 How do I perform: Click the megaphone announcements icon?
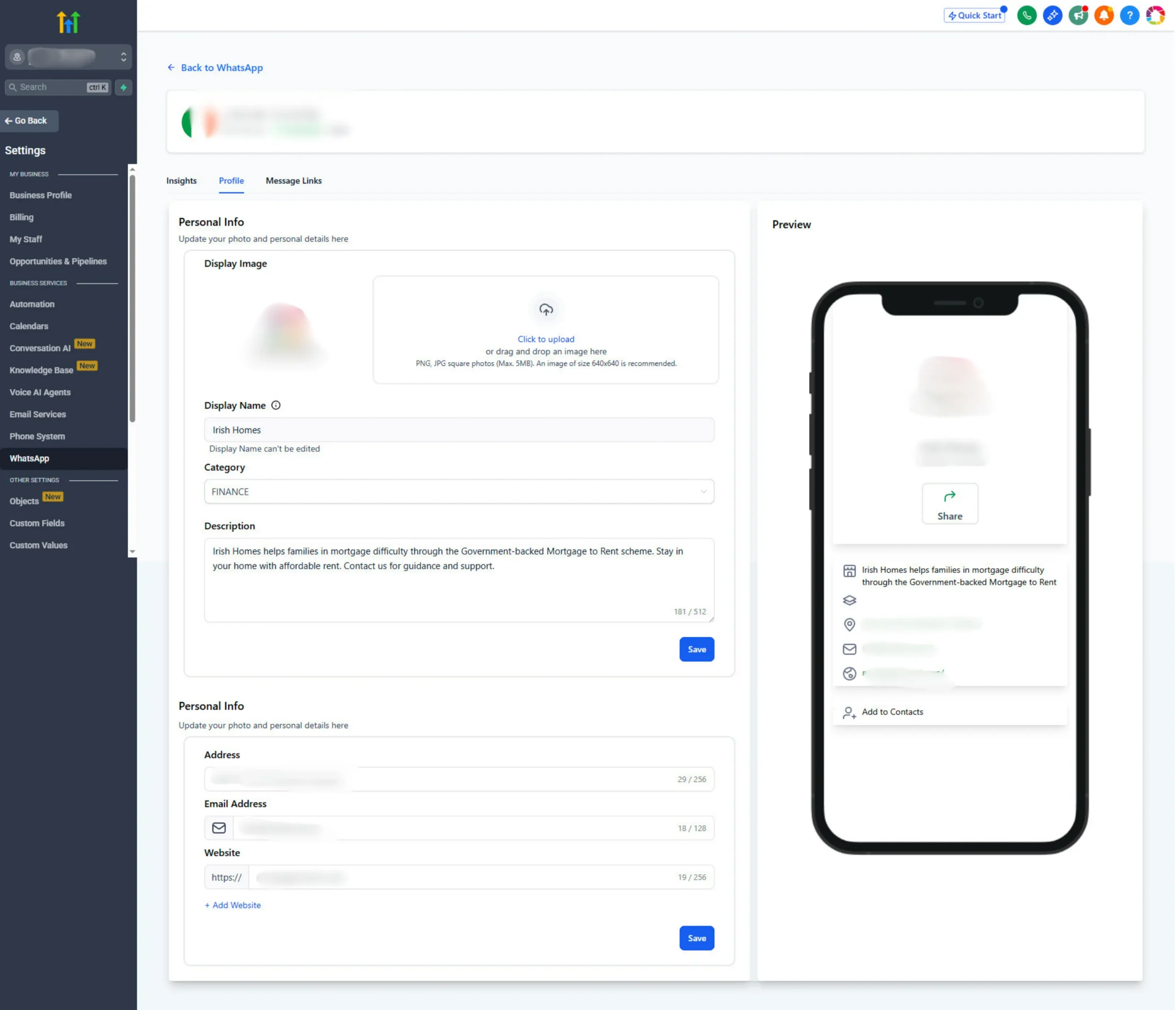point(1078,15)
